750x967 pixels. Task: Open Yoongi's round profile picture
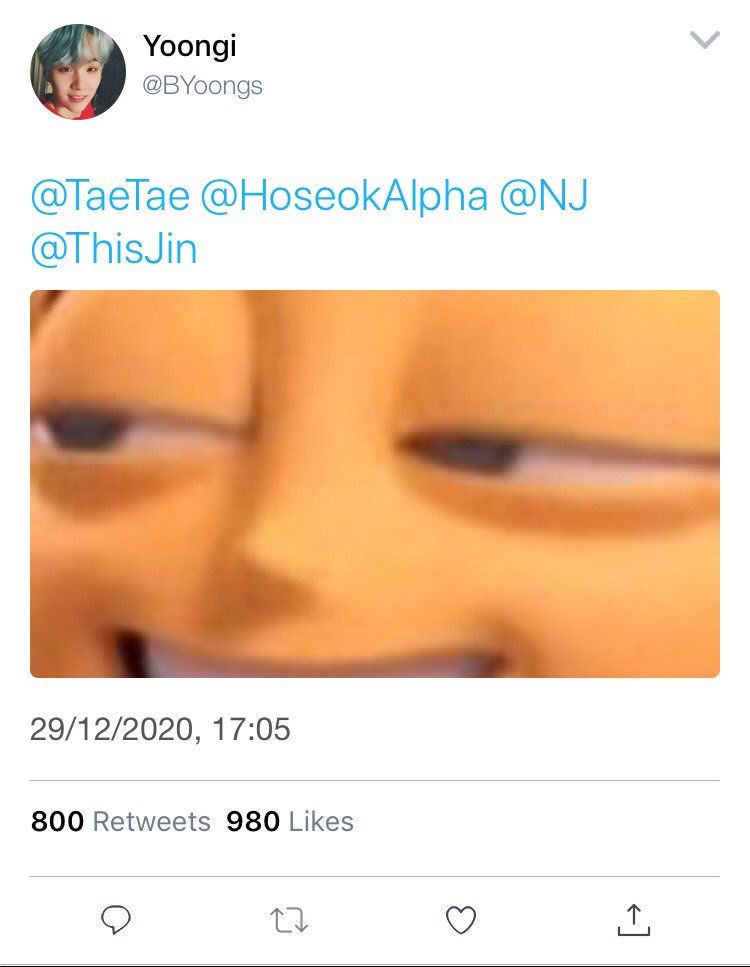coord(78,72)
